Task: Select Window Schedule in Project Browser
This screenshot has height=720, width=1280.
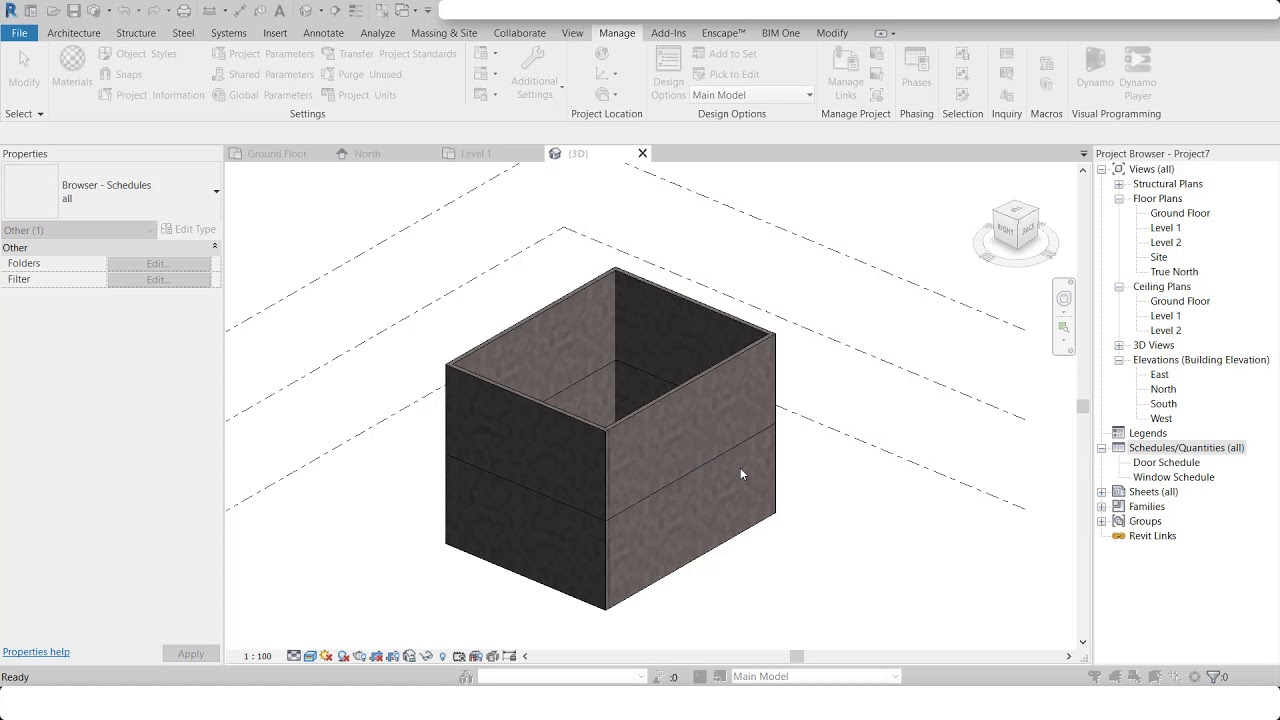Action: (1173, 477)
